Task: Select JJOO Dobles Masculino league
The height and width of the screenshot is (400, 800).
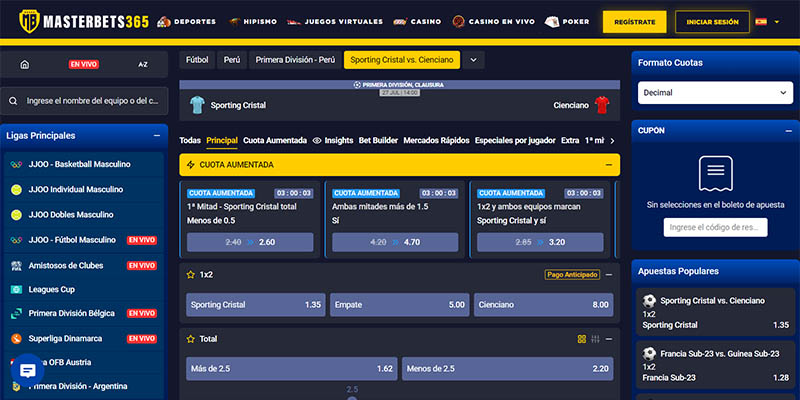Action: tap(84, 215)
